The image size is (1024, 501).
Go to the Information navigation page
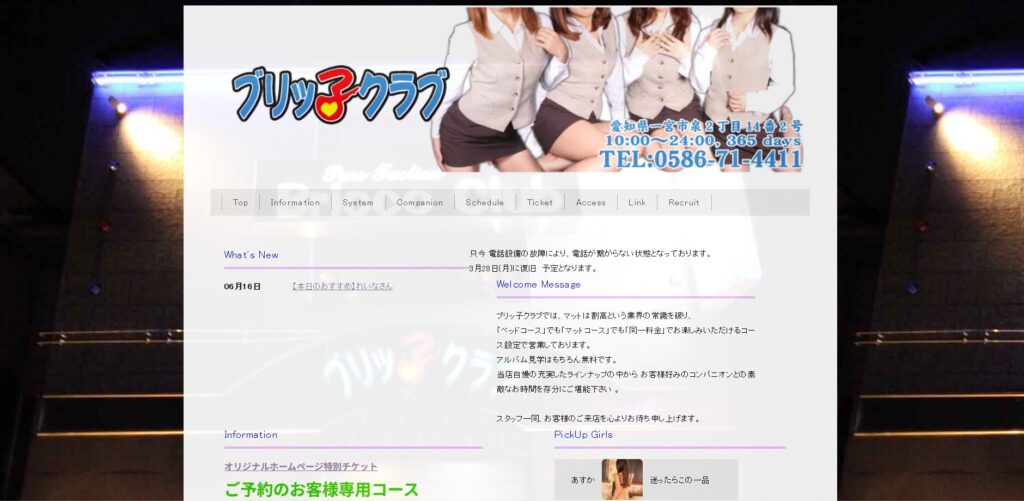(x=295, y=202)
